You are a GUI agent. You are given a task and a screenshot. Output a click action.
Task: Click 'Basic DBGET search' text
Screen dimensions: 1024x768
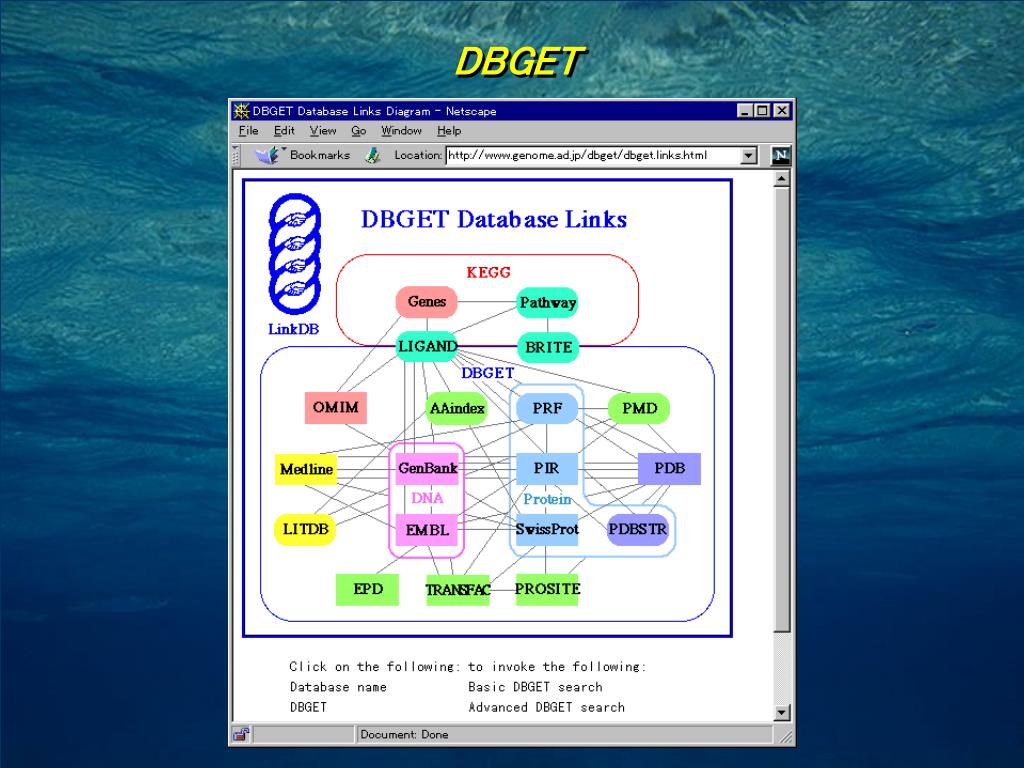coord(536,687)
